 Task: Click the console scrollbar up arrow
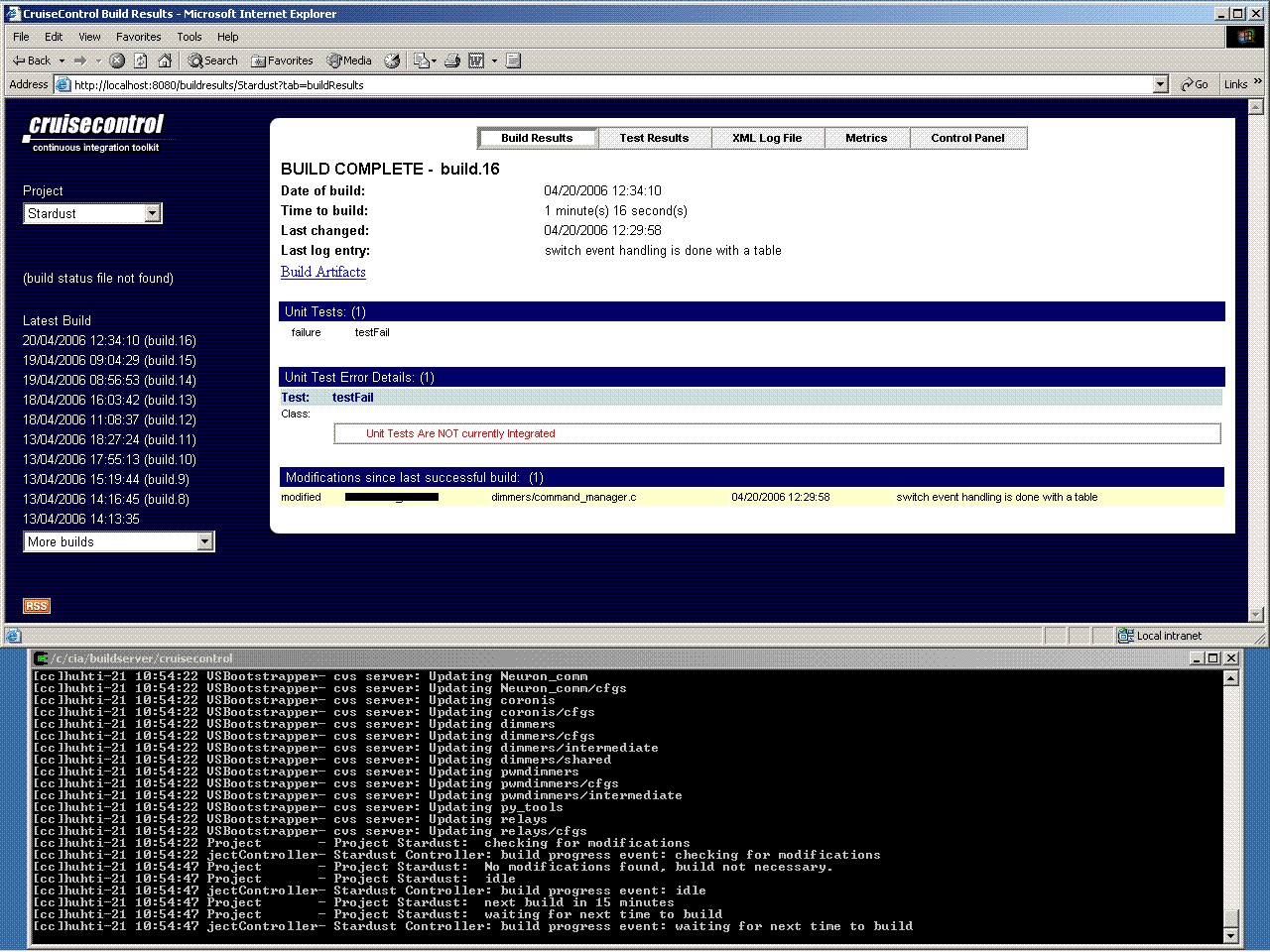tap(1231, 678)
